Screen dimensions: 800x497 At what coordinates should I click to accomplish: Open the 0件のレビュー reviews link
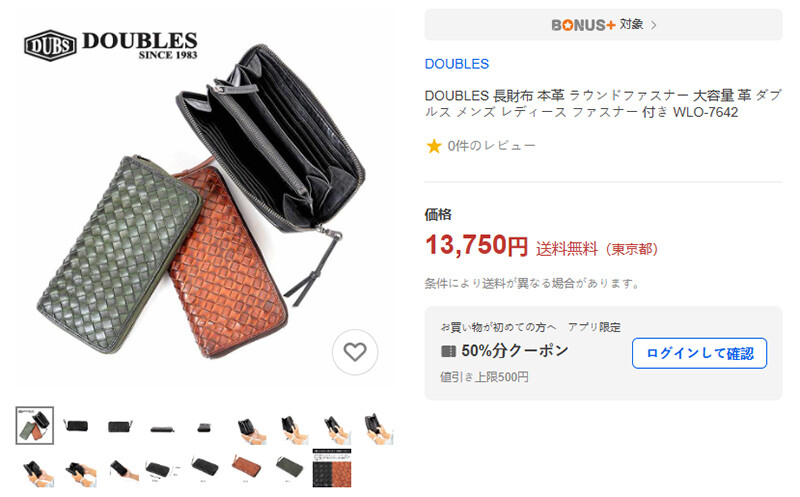(491, 146)
